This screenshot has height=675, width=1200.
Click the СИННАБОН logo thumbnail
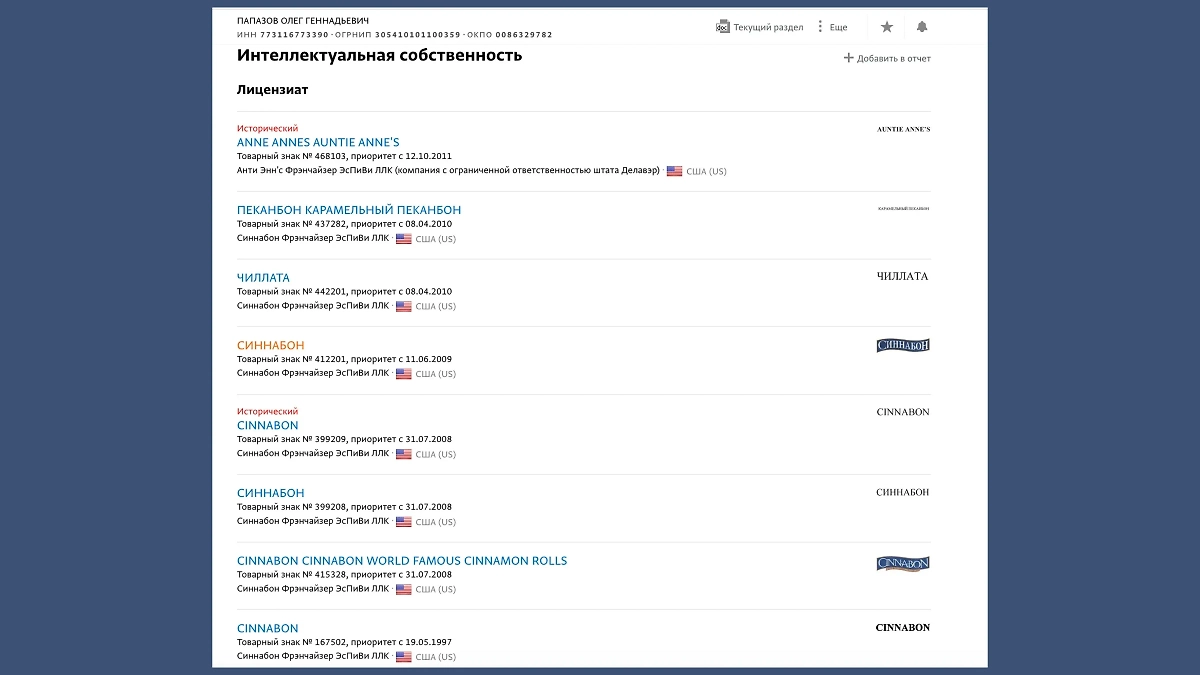click(902, 344)
